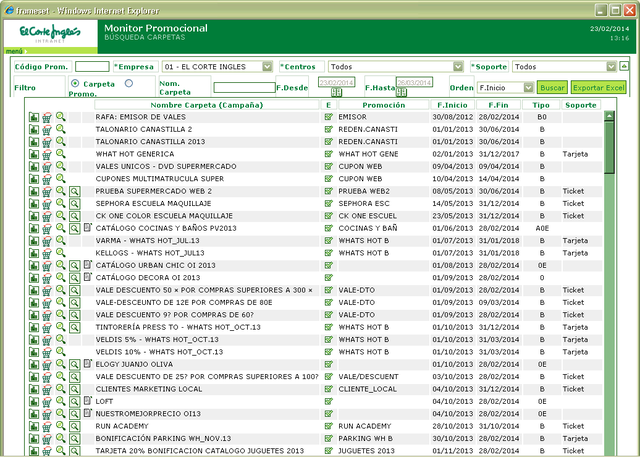Open the document icon on the LOFT row
This screenshot has height=457, width=640.
coord(88,401)
